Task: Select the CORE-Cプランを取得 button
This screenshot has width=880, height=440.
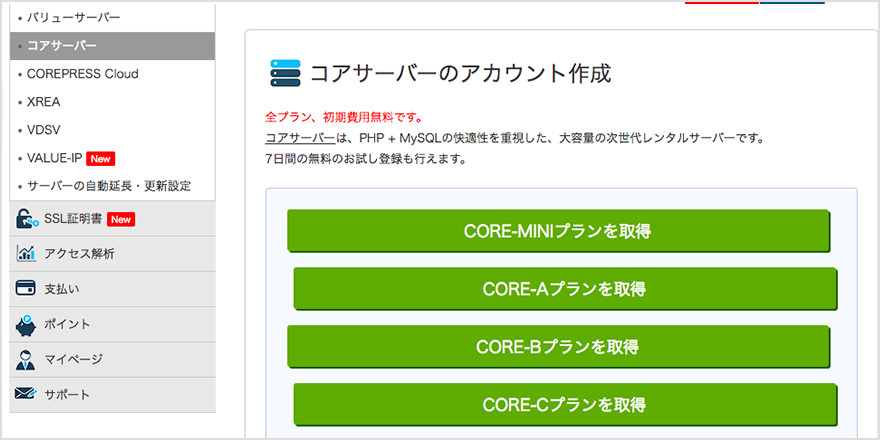Action: point(564,405)
